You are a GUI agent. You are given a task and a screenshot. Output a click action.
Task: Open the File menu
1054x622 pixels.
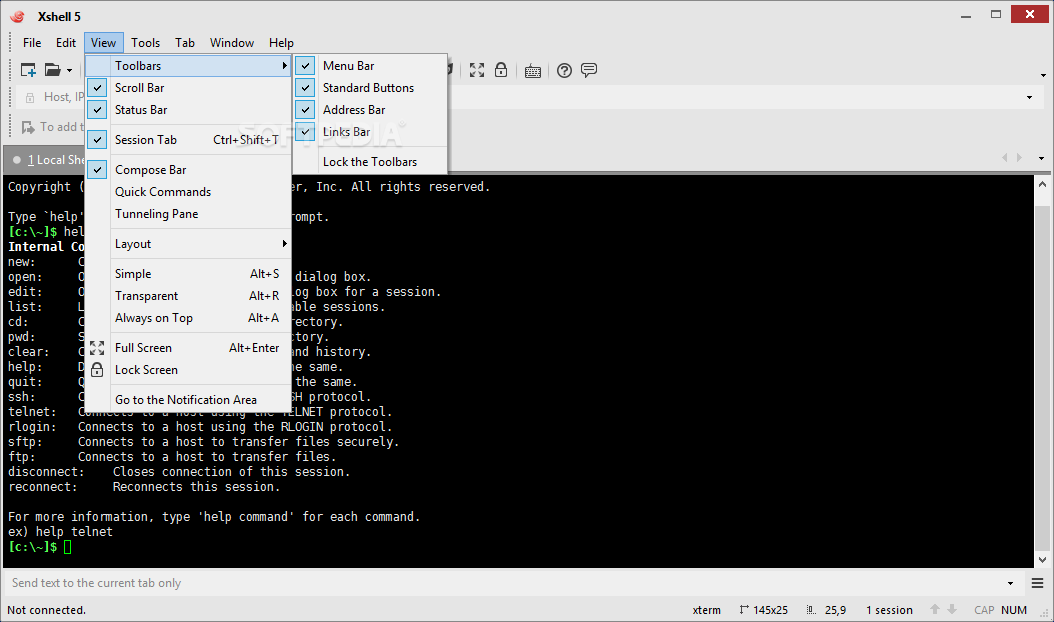pos(32,42)
